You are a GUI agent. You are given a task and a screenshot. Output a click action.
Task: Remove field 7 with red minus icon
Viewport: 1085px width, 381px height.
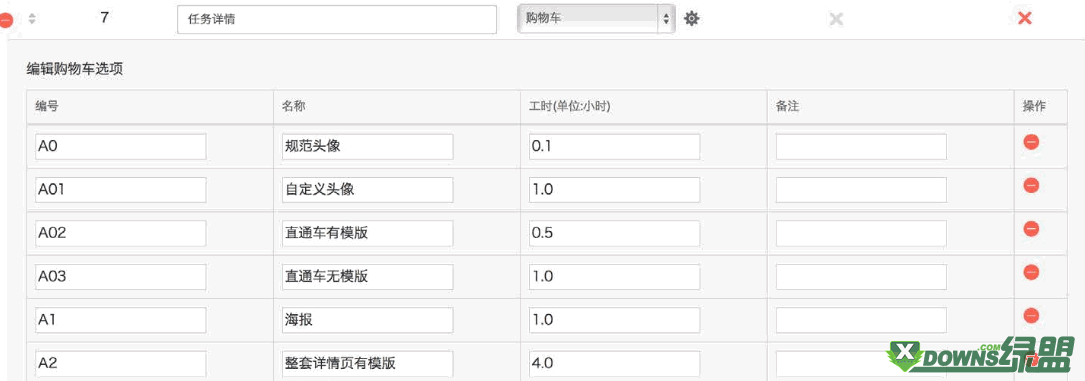click(5, 21)
